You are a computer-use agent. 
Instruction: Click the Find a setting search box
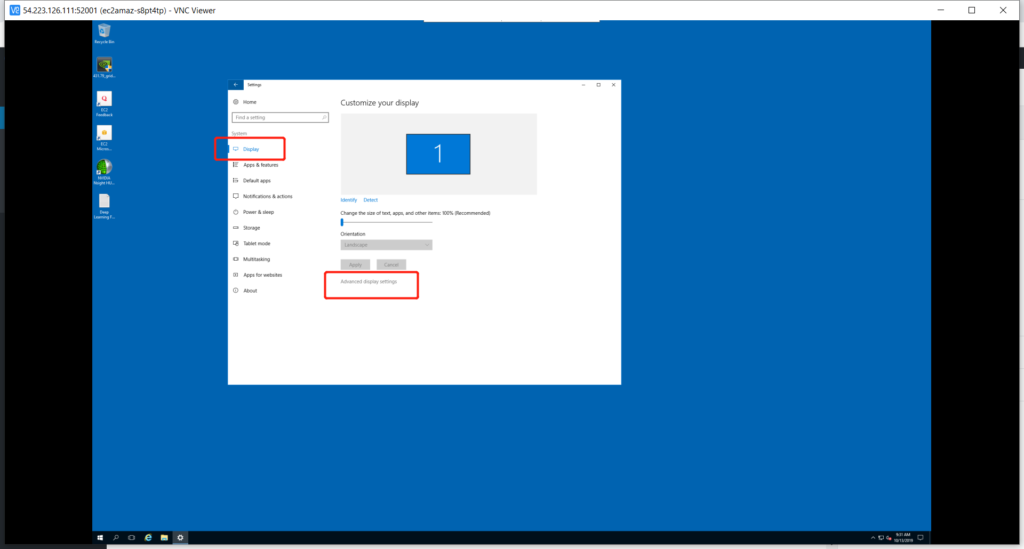point(280,117)
